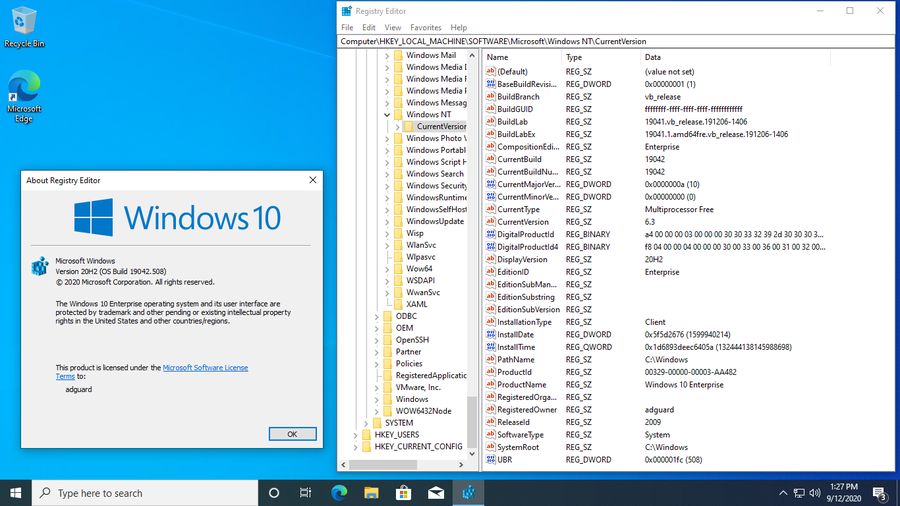Select the Registry Editor taskbar icon

[468, 493]
